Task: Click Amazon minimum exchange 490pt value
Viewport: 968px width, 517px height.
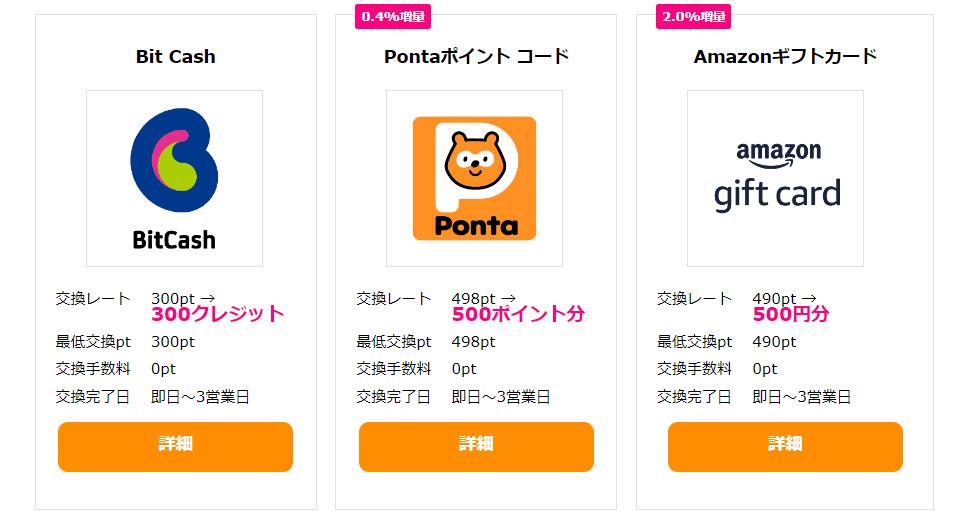Action: pyautogui.click(x=774, y=342)
